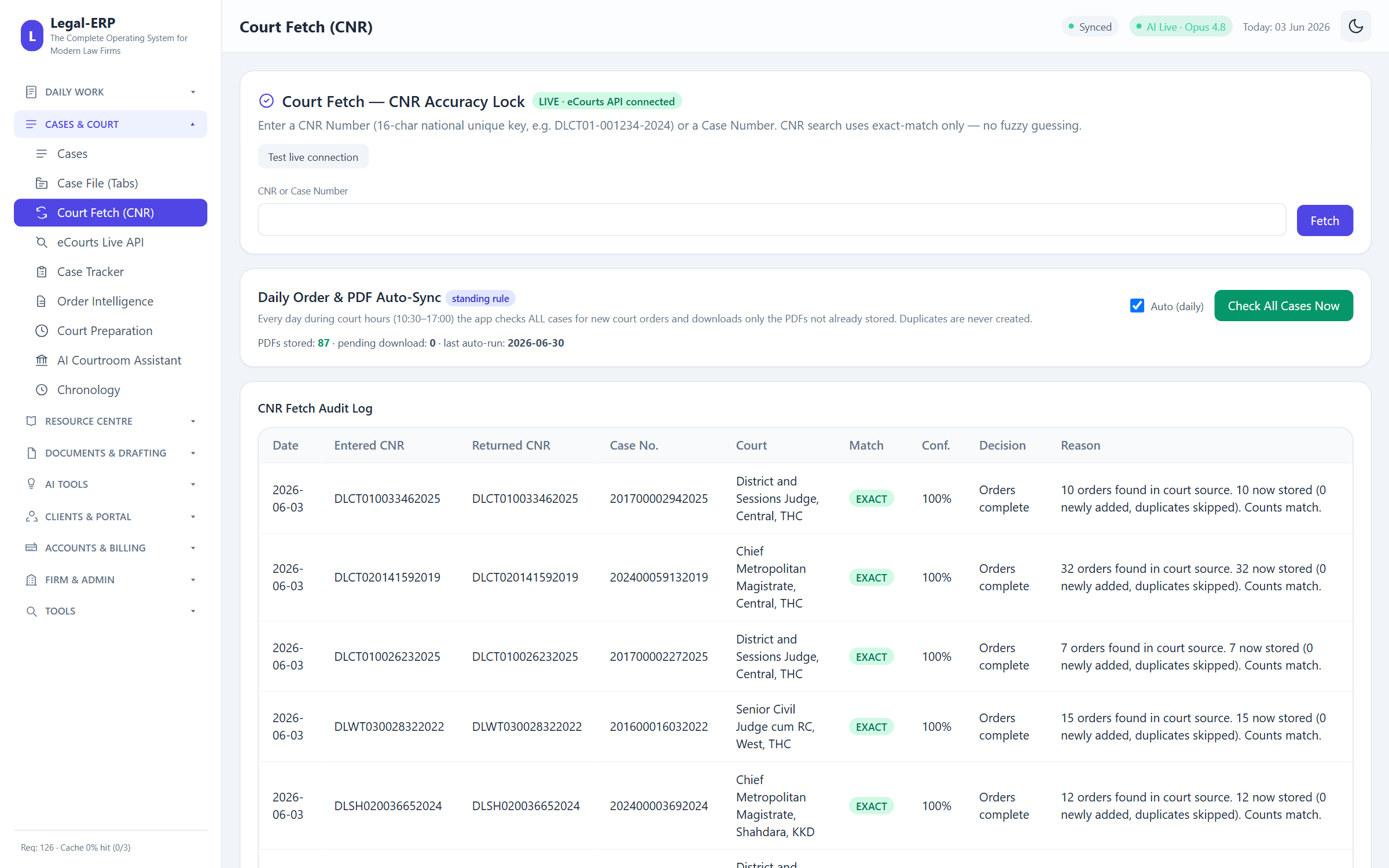Click Test live connection button
This screenshot has height=868, width=1389.
(313, 157)
